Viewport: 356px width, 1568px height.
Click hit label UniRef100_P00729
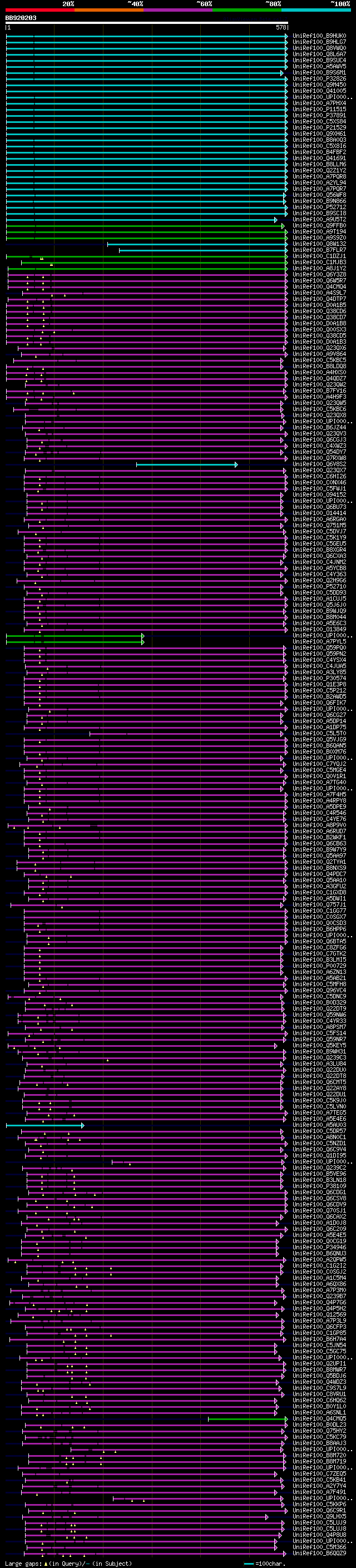(319, 966)
